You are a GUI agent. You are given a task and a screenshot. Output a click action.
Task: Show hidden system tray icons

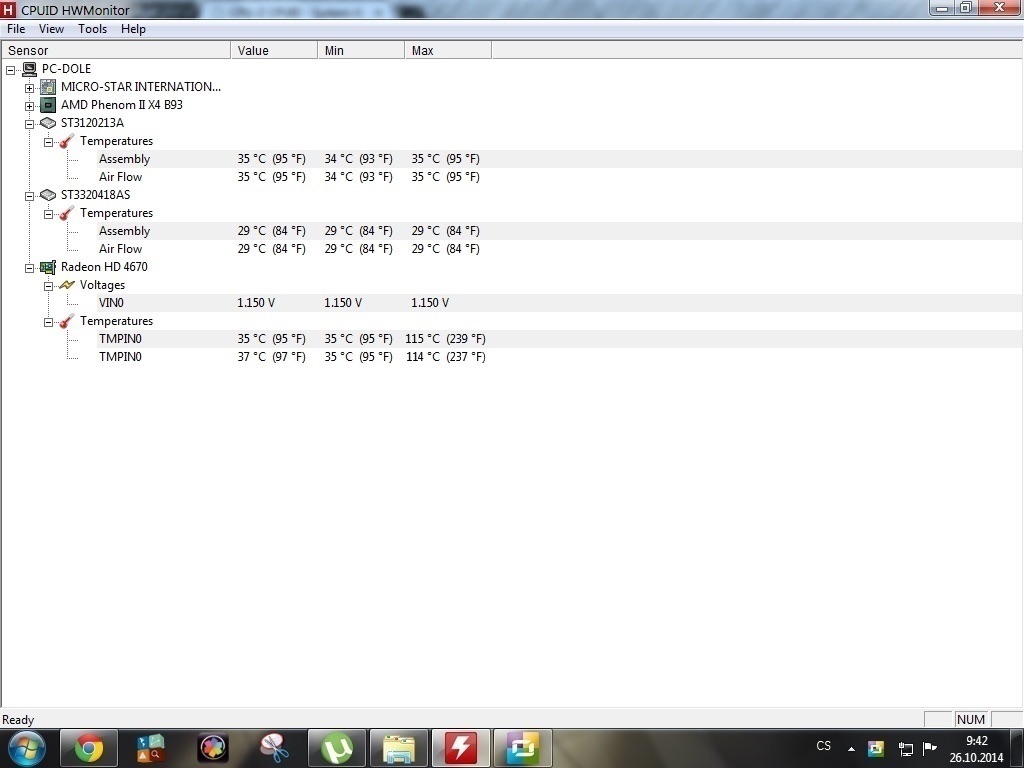(x=851, y=748)
